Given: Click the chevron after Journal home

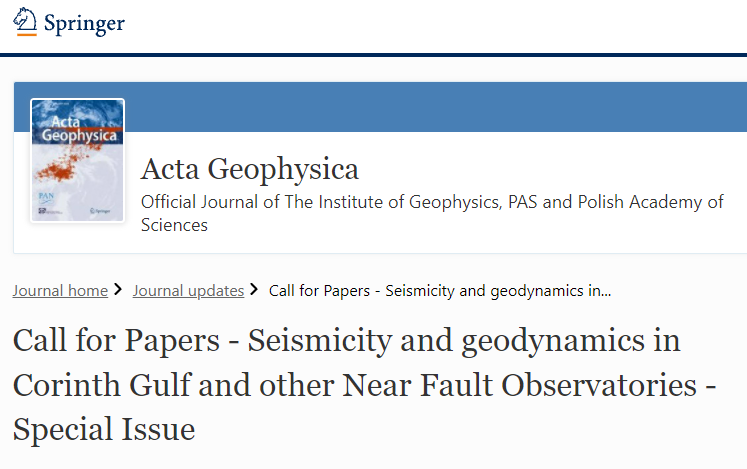Looking at the screenshot, I should (x=119, y=291).
